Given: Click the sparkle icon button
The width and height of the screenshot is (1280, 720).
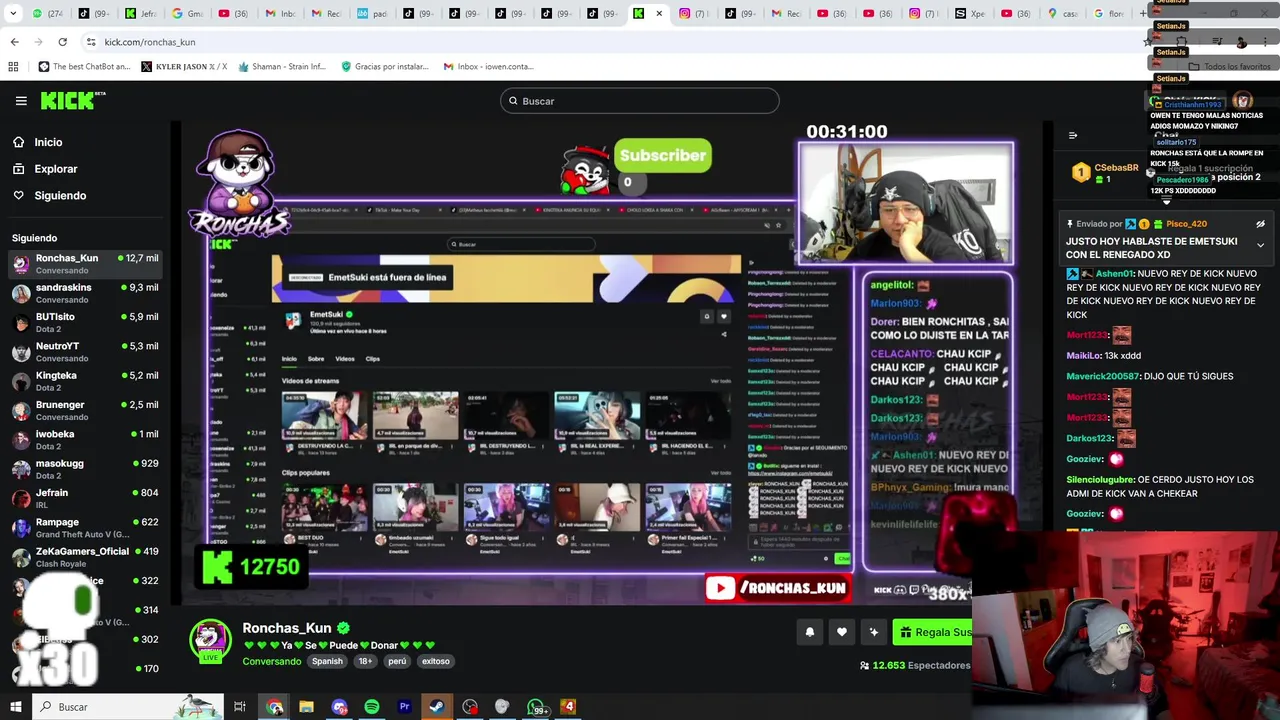Looking at the screenshot, I should coord(874,632).
